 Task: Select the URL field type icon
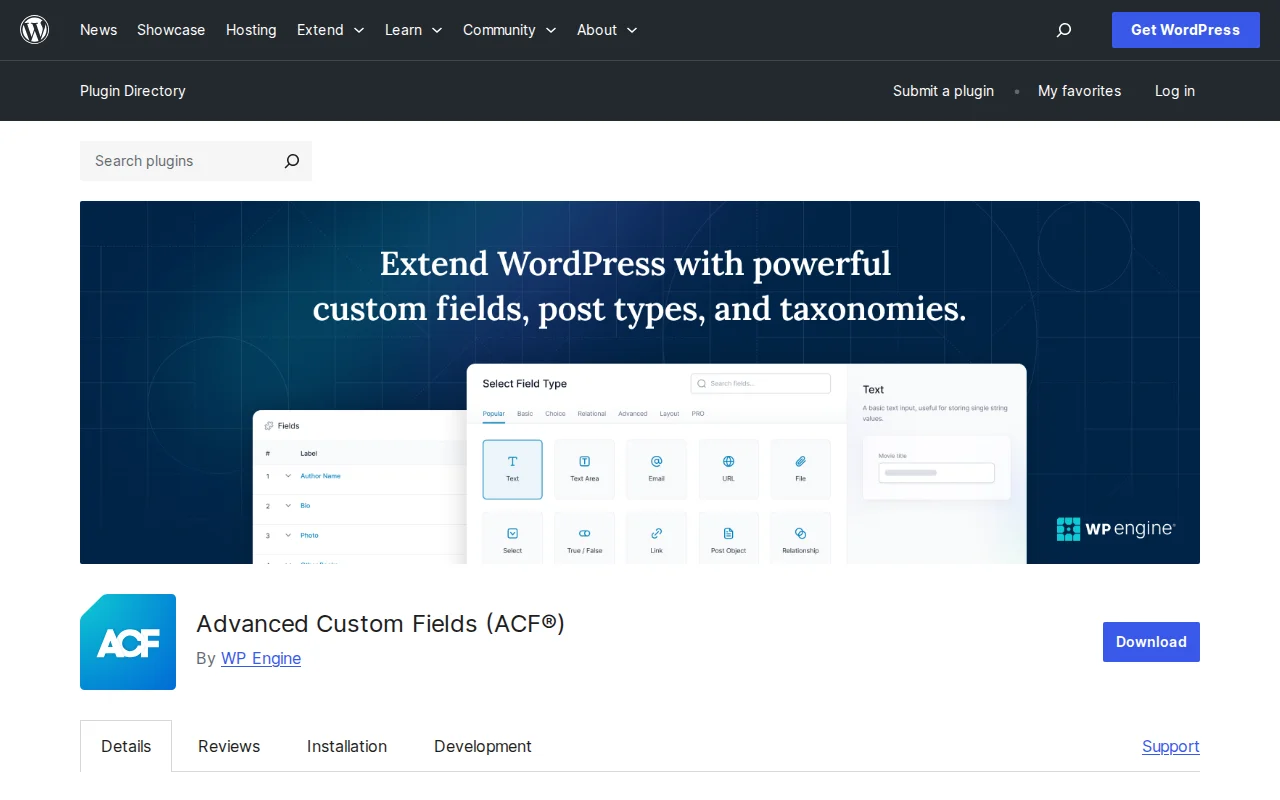pyautogui.click(x=728, y=468)
